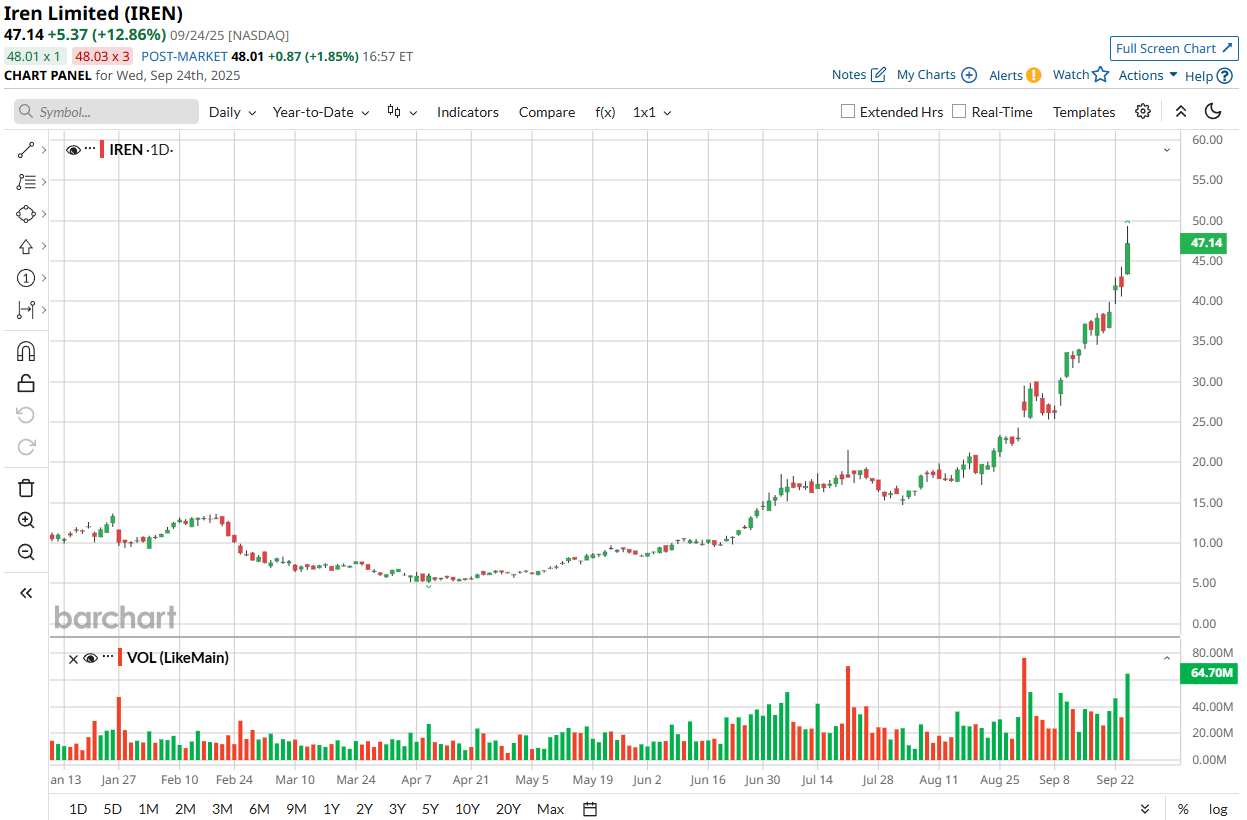1247x820 pixels.
Task: Toggle the lock drawings icon
Action: tap(26, 383)
